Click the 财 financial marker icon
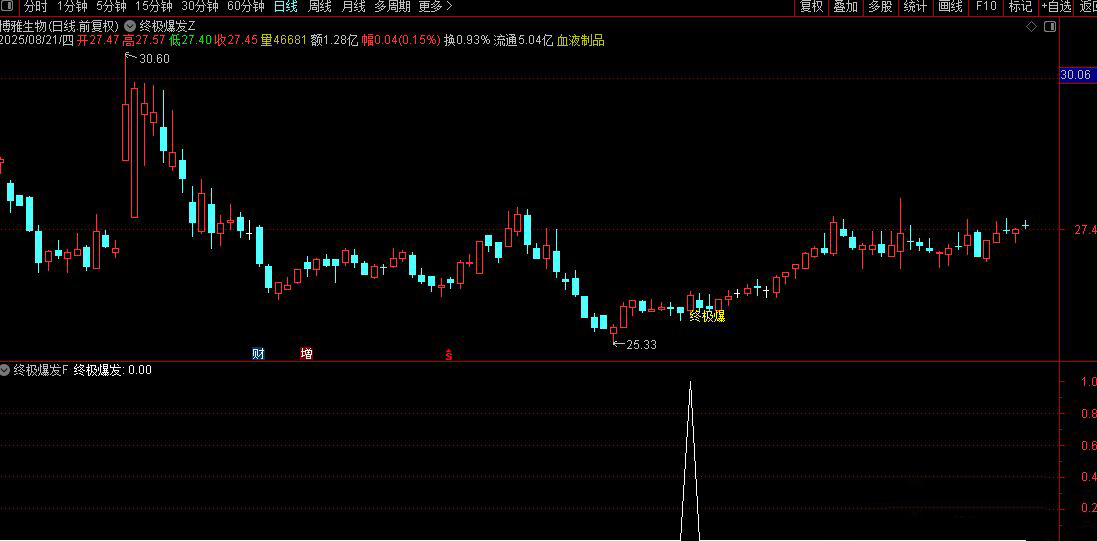 258,353
